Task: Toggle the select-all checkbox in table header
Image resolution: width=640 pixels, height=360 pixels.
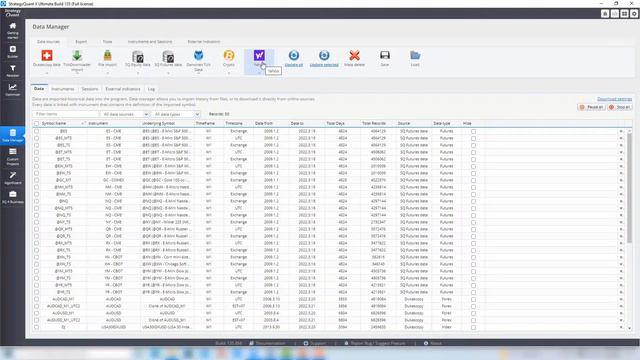Action: tap(36, 123)
